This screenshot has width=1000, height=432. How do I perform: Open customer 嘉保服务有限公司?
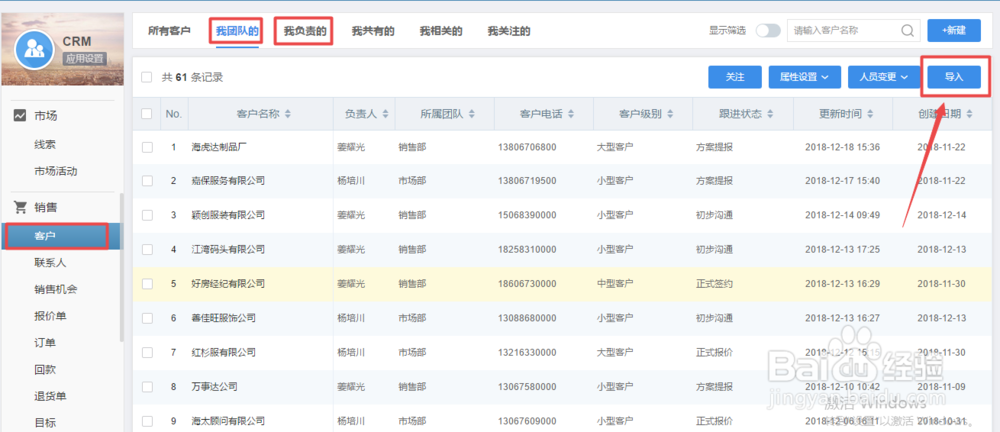[x=228, y=181]
